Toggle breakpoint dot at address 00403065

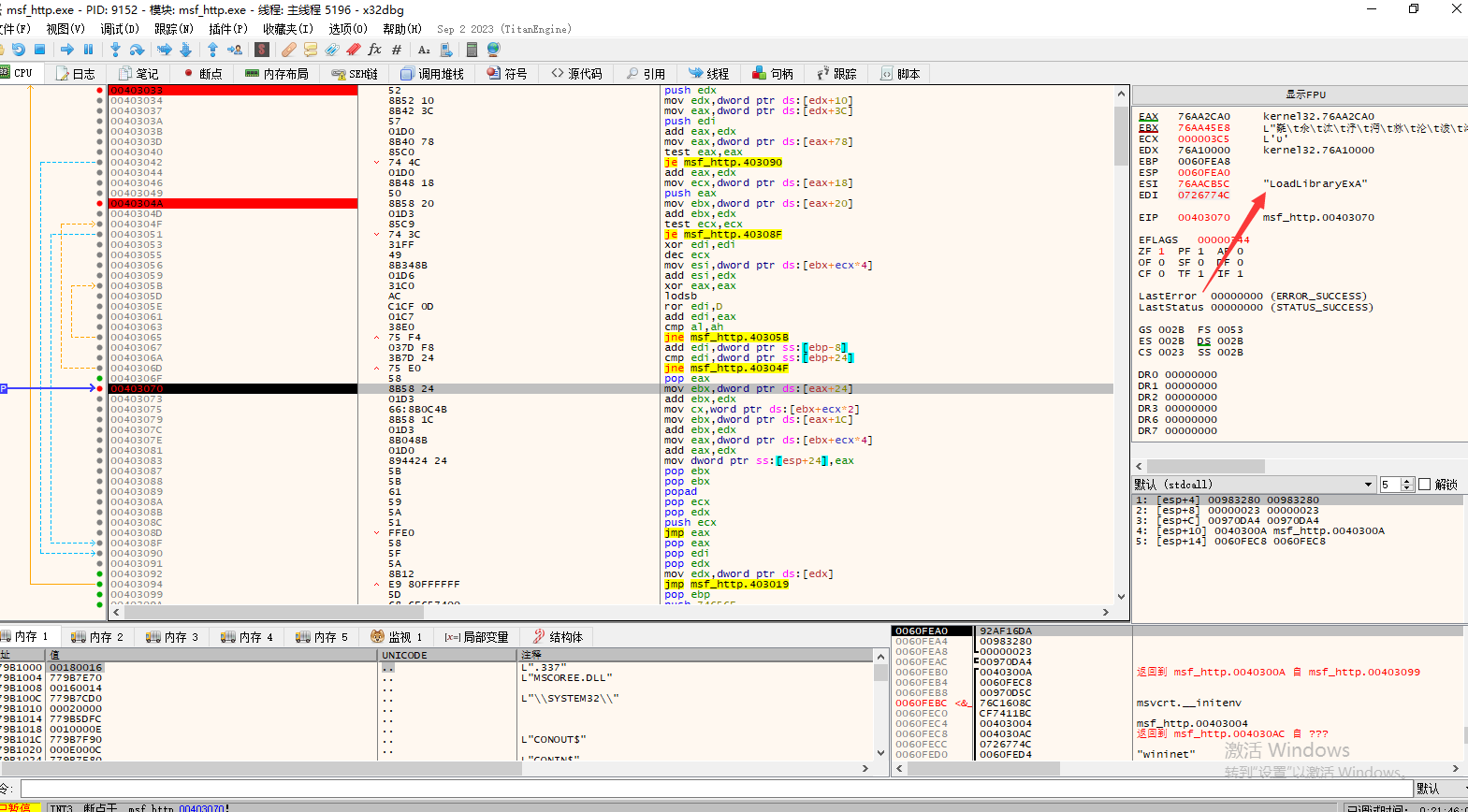[x=100, y=337]
